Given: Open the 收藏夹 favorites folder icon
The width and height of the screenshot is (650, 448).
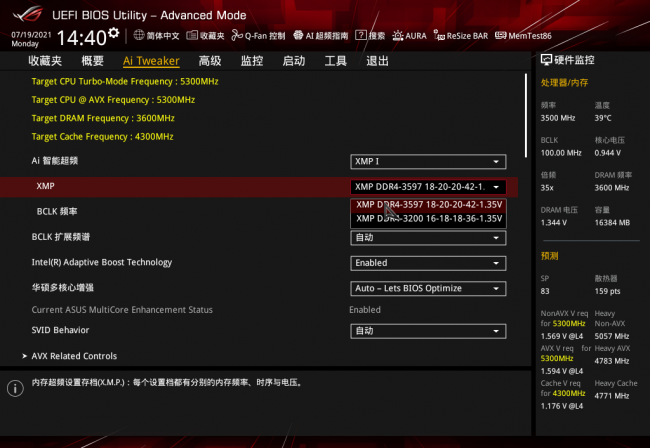Looking at the screenshot, I should coord(192,36).
